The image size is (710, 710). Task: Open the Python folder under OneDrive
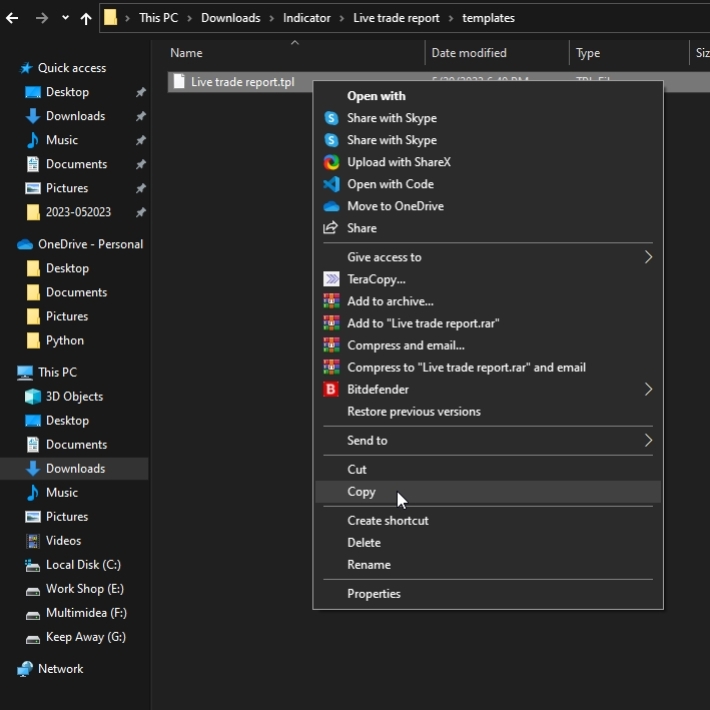tap(64, 341)
